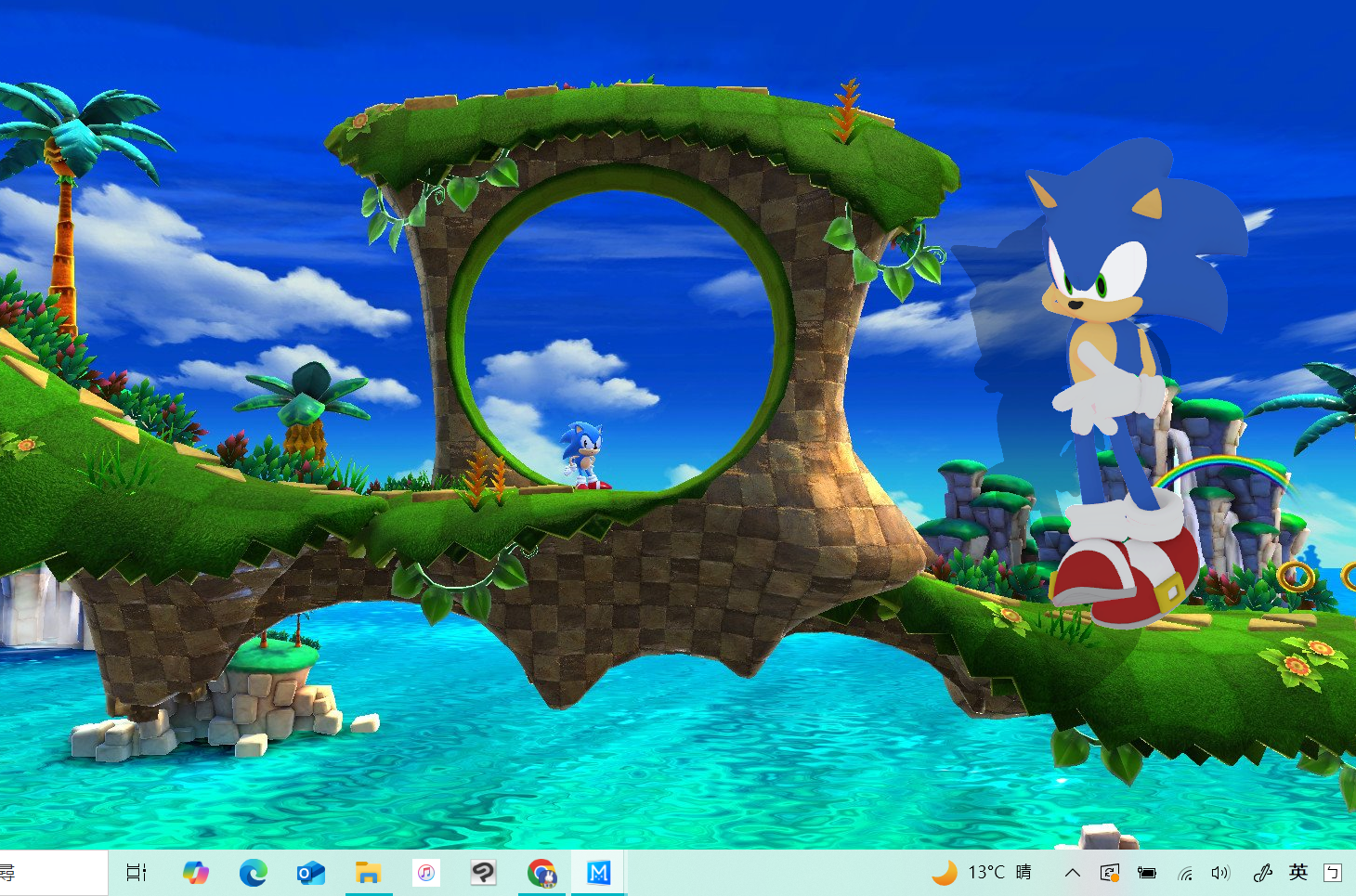
Task: Open File Explorer from the taskbar
Action: point(369,873)
